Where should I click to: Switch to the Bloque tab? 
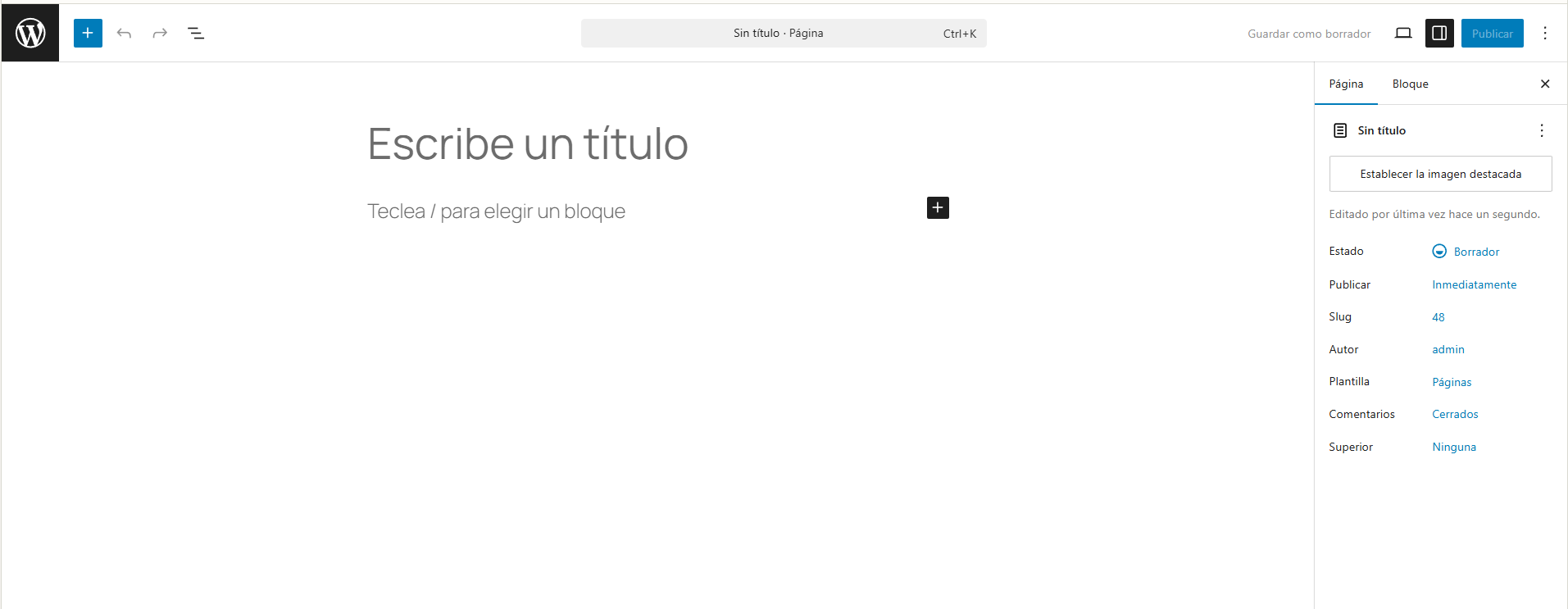[1410, 84]
